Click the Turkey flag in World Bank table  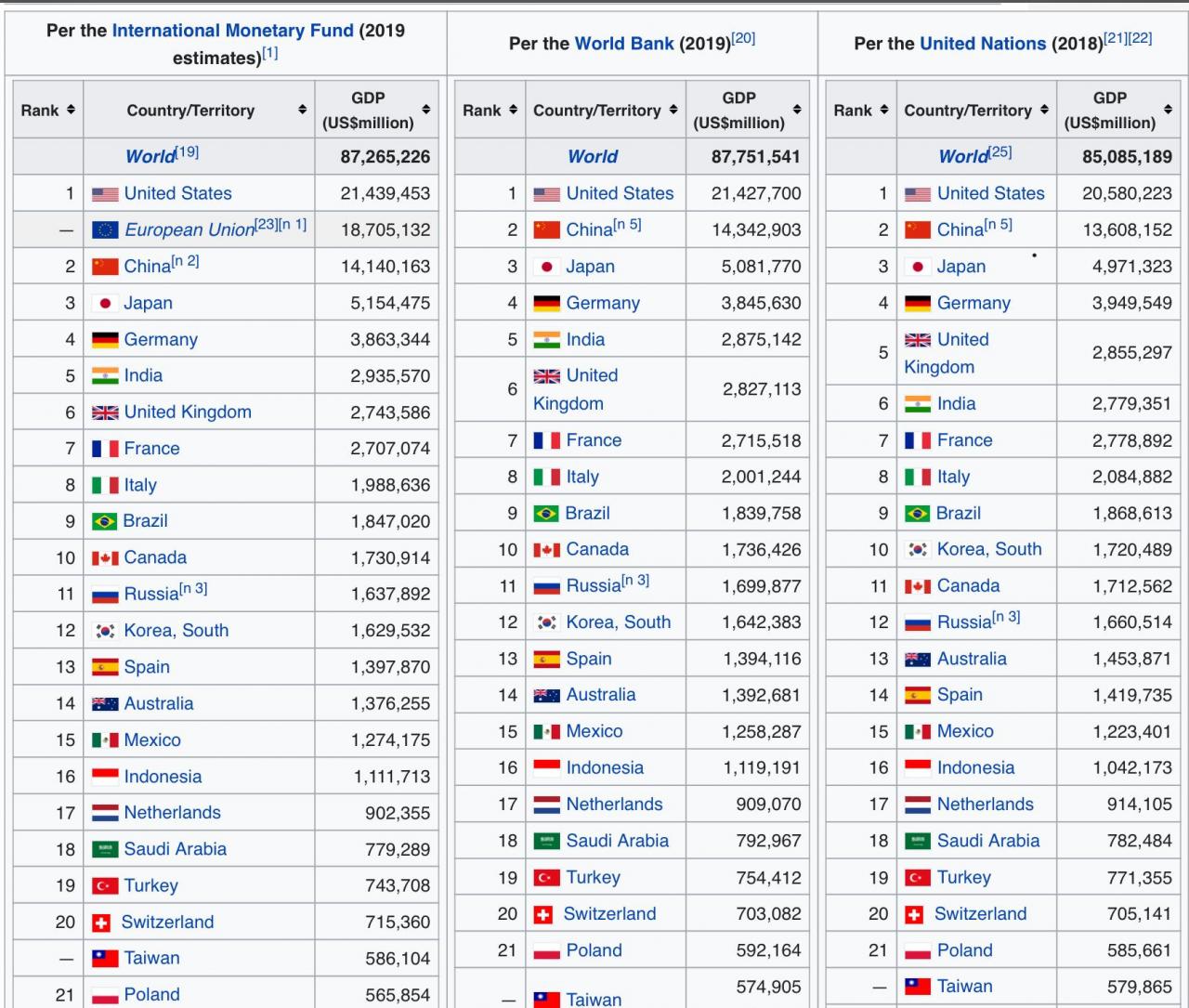(547, 878)
